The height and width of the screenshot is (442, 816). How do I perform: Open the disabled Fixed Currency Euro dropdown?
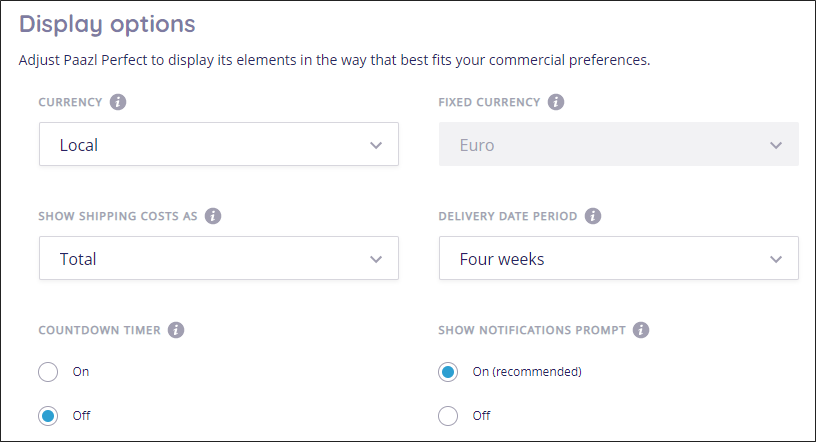click(x=619, y=144)
